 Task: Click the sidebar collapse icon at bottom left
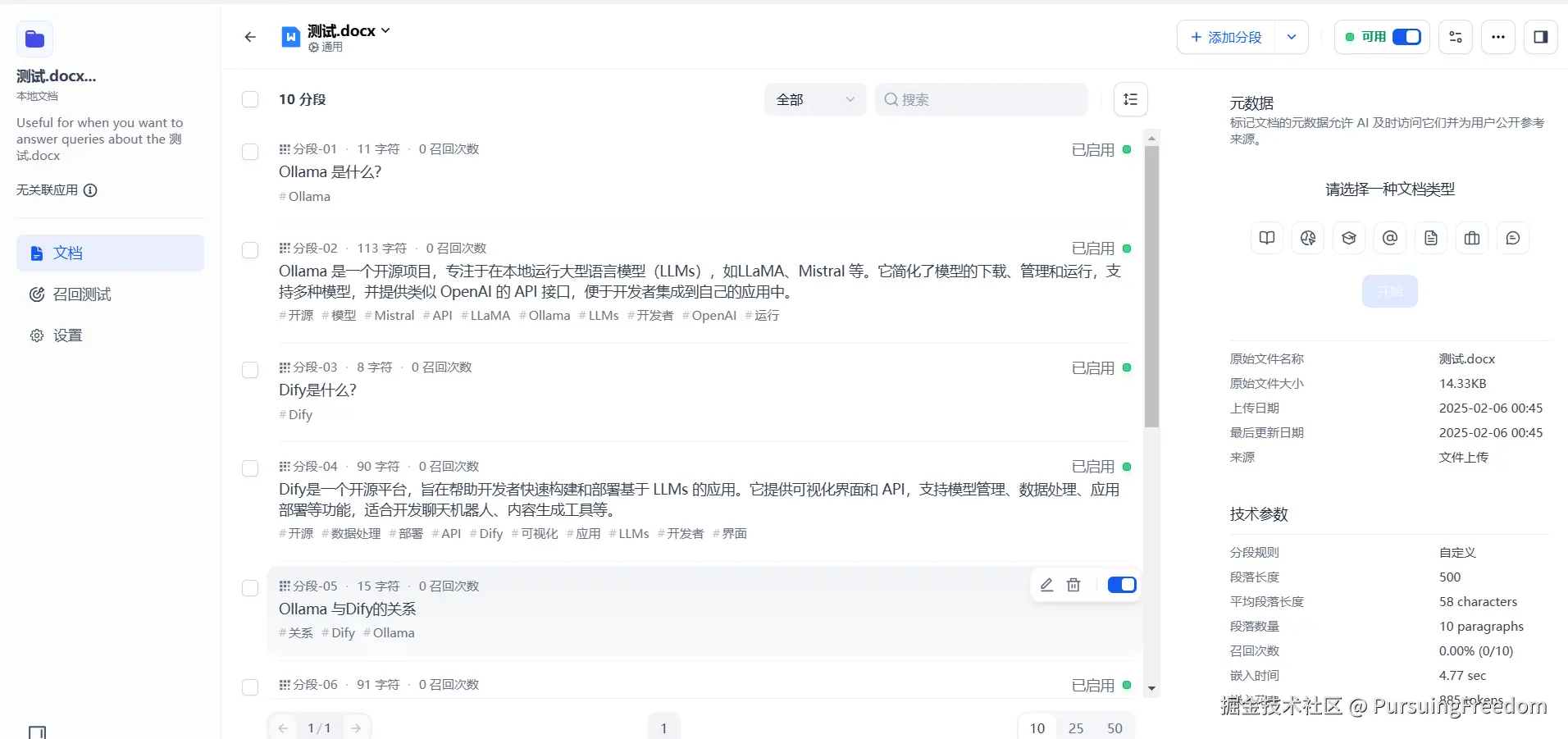(x=37, y=732)
